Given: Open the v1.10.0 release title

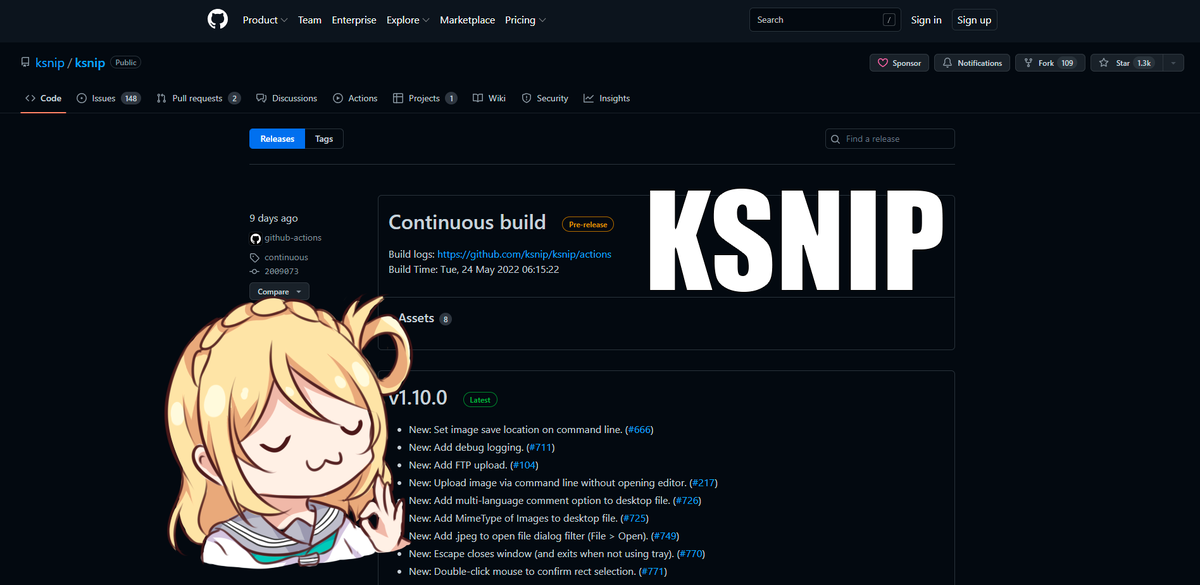Looking at the screenshot, I should point(418,398).
